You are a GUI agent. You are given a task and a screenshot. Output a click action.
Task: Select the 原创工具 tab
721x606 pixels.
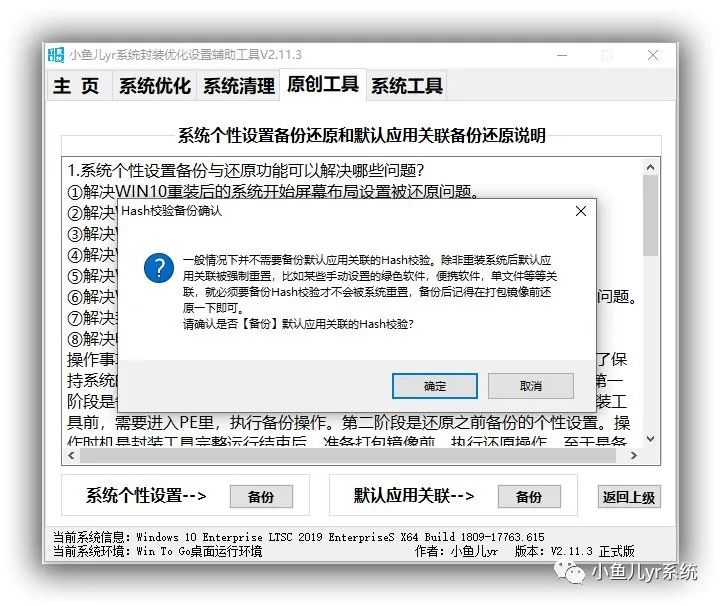point(323,84)
